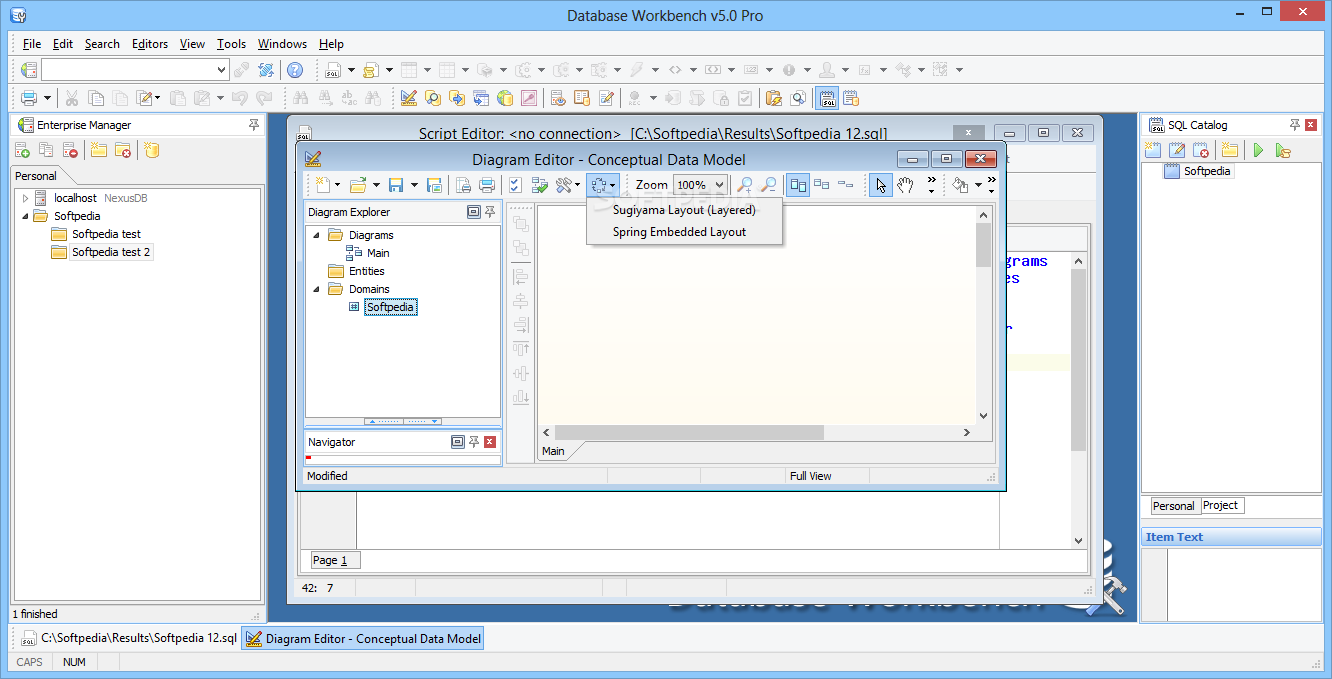
Task: Click the Open folder icon in Diagram Editor
Action: tap(357, 185)
